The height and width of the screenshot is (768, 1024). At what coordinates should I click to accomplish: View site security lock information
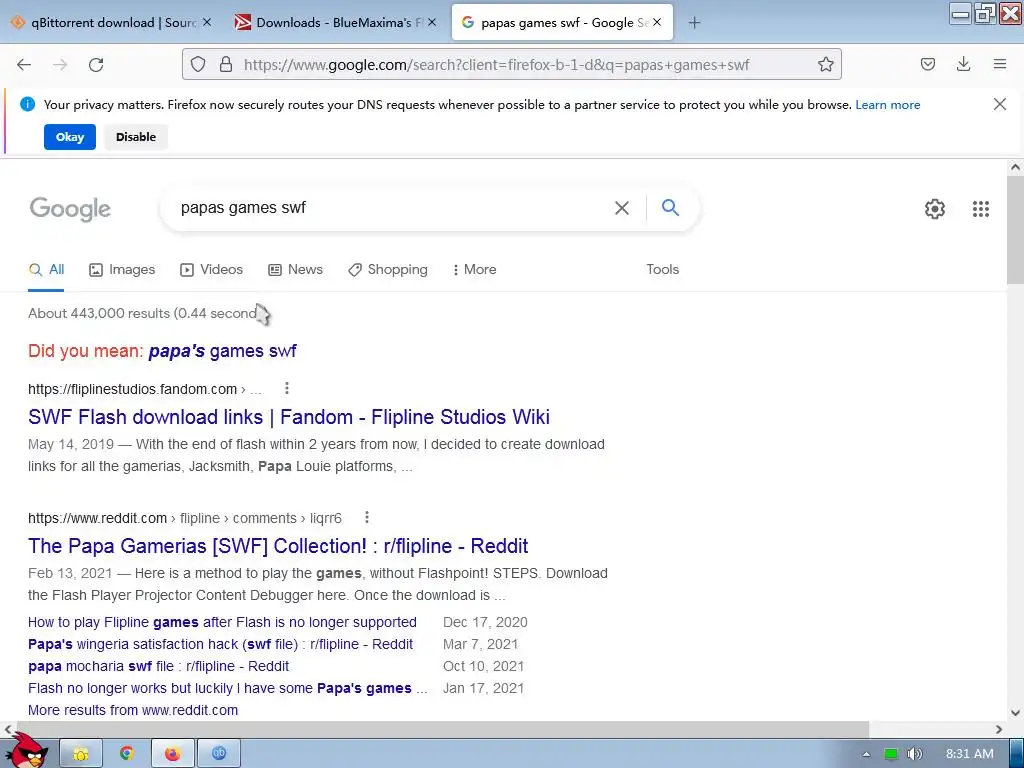(x=226, y=64)
